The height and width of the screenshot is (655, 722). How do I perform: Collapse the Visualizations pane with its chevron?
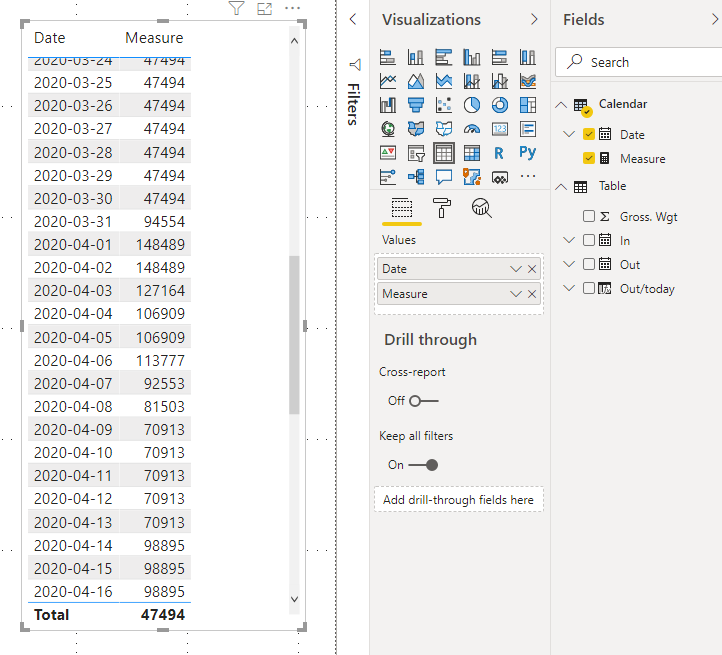pos(534,19)
